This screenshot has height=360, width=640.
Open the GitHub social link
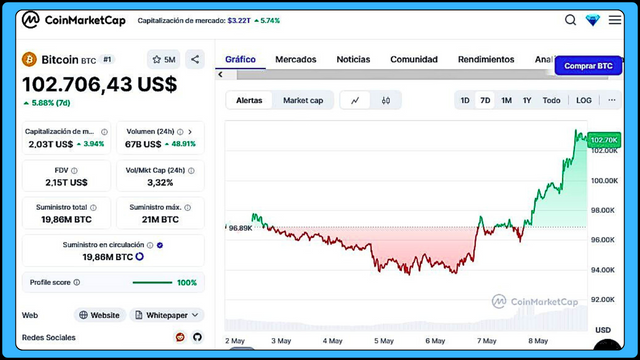coord(198,337)
